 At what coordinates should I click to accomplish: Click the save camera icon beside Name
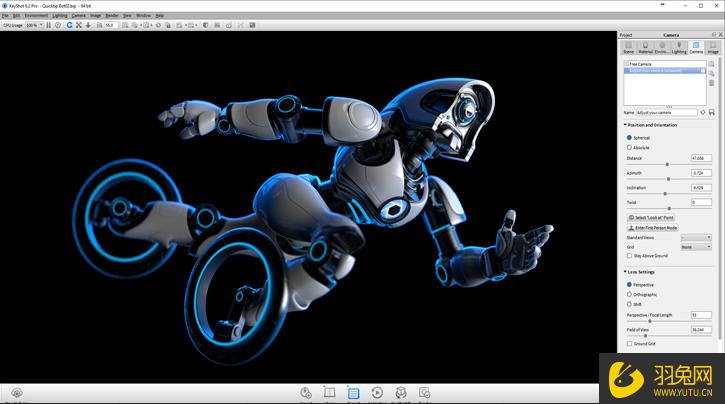(x=712, y=112)
